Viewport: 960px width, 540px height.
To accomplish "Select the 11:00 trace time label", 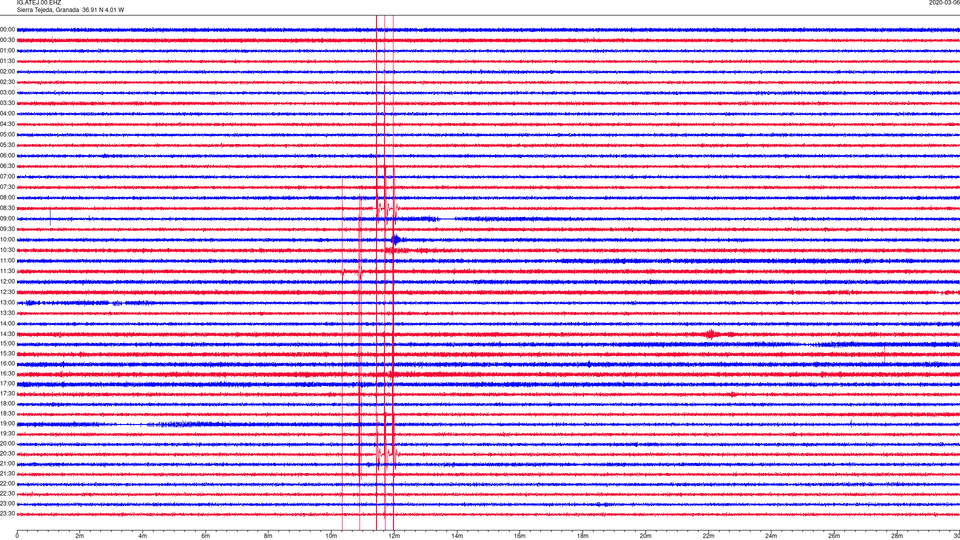I will pyautogui.click(x=7, y=261).
